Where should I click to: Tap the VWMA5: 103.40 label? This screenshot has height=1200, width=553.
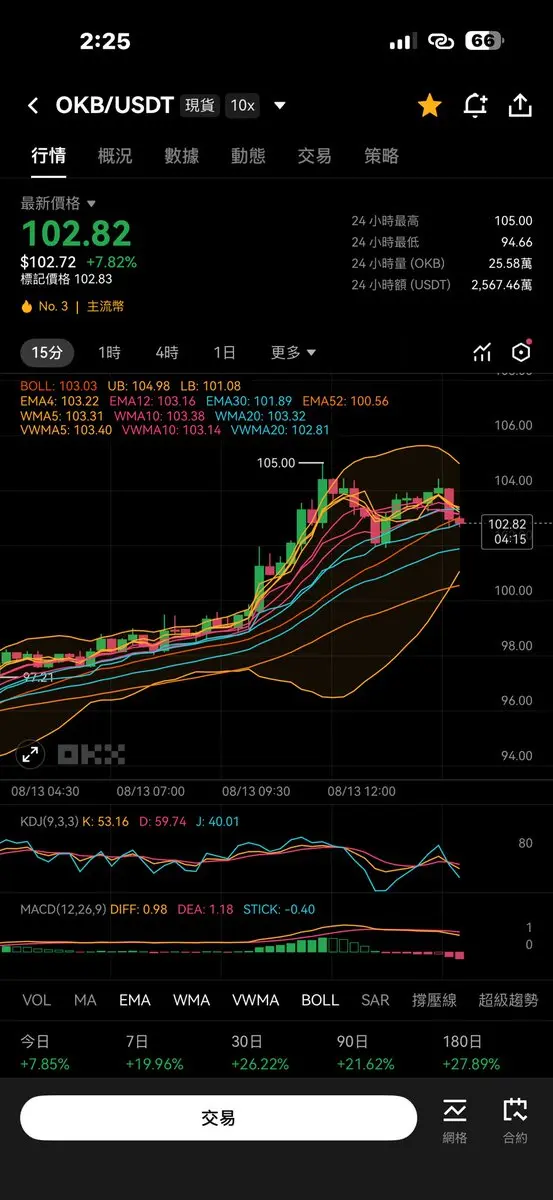pyautogui.click(x=66, y=430)
